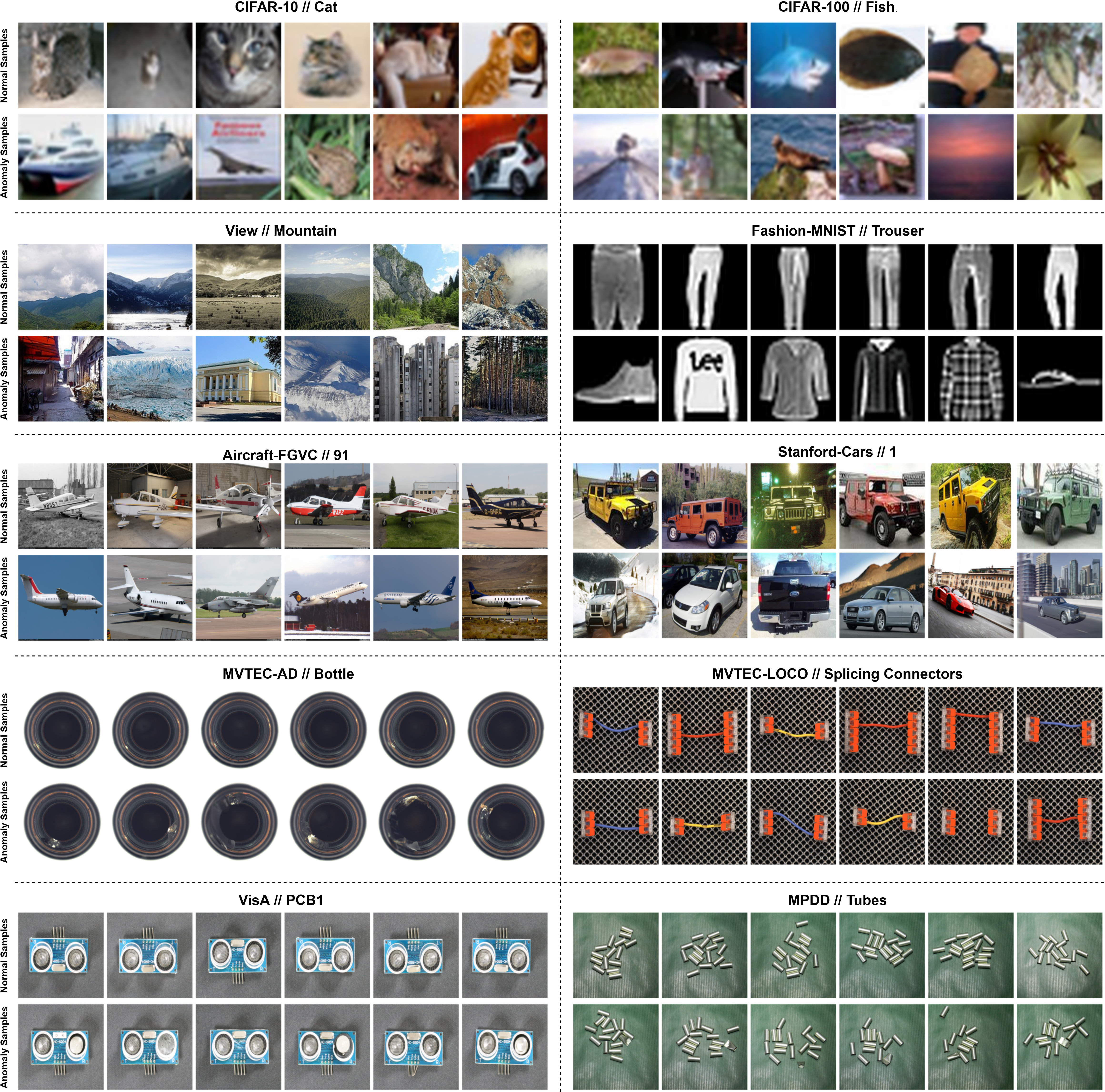Select the pink sunset anomaly image
This screenshot has width=1105, height=1092.
coord(971,157)
